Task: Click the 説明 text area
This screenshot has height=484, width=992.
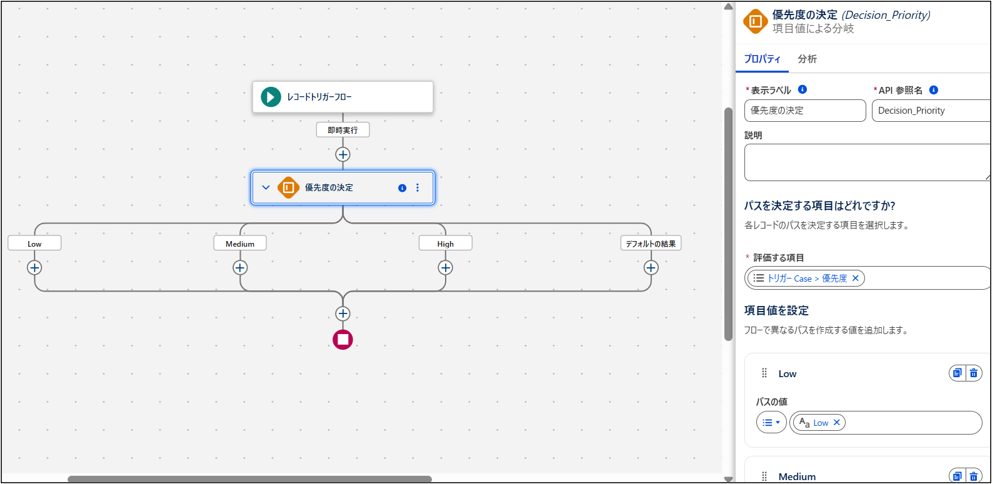Action: tap(867, 163)
